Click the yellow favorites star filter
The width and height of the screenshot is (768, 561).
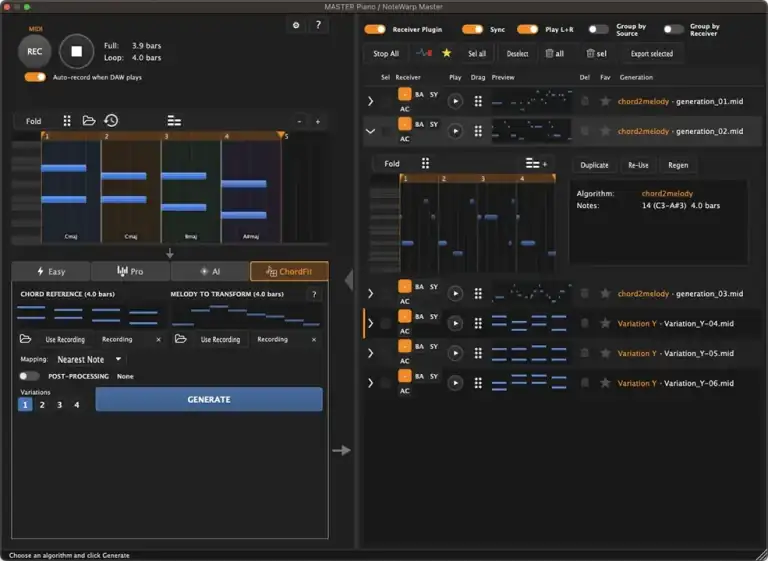click(446, 53)
